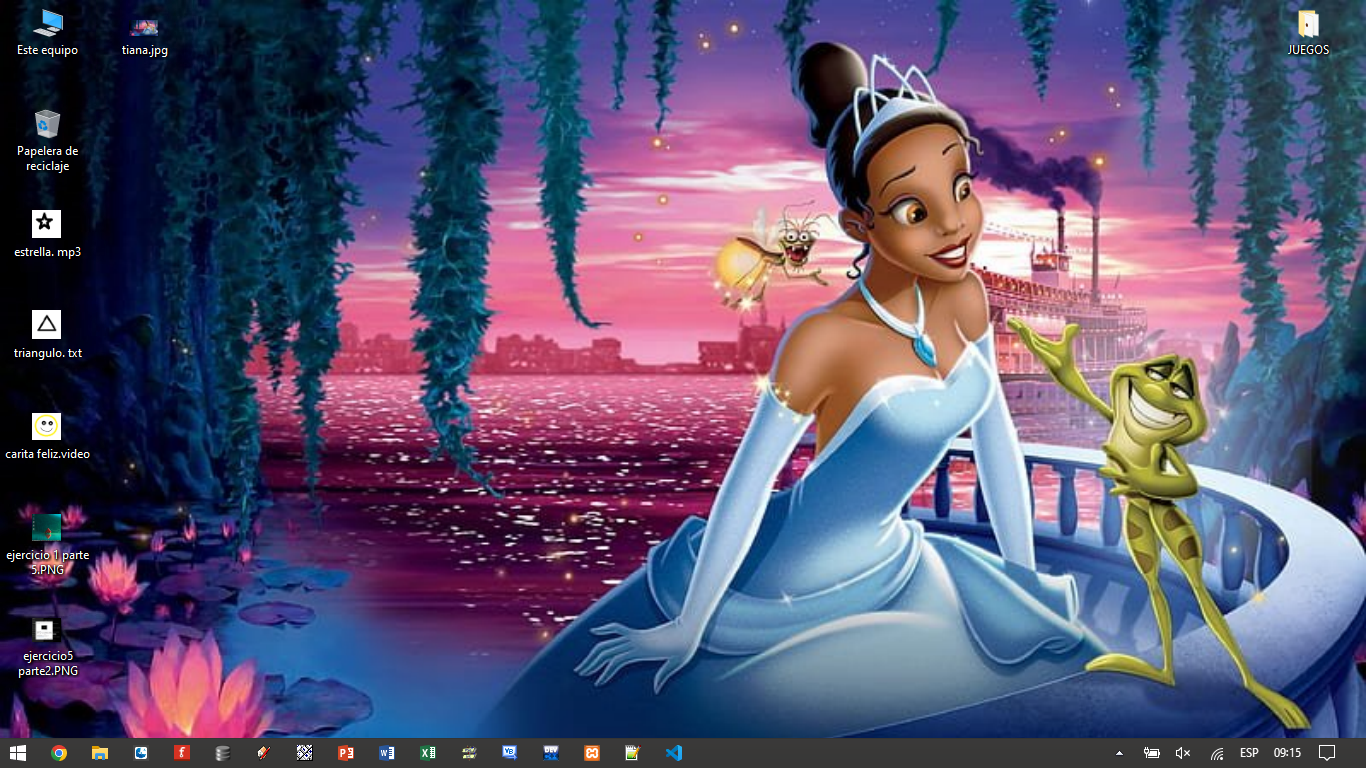Launch PowerPoint from the taskbar

(346, 753)
